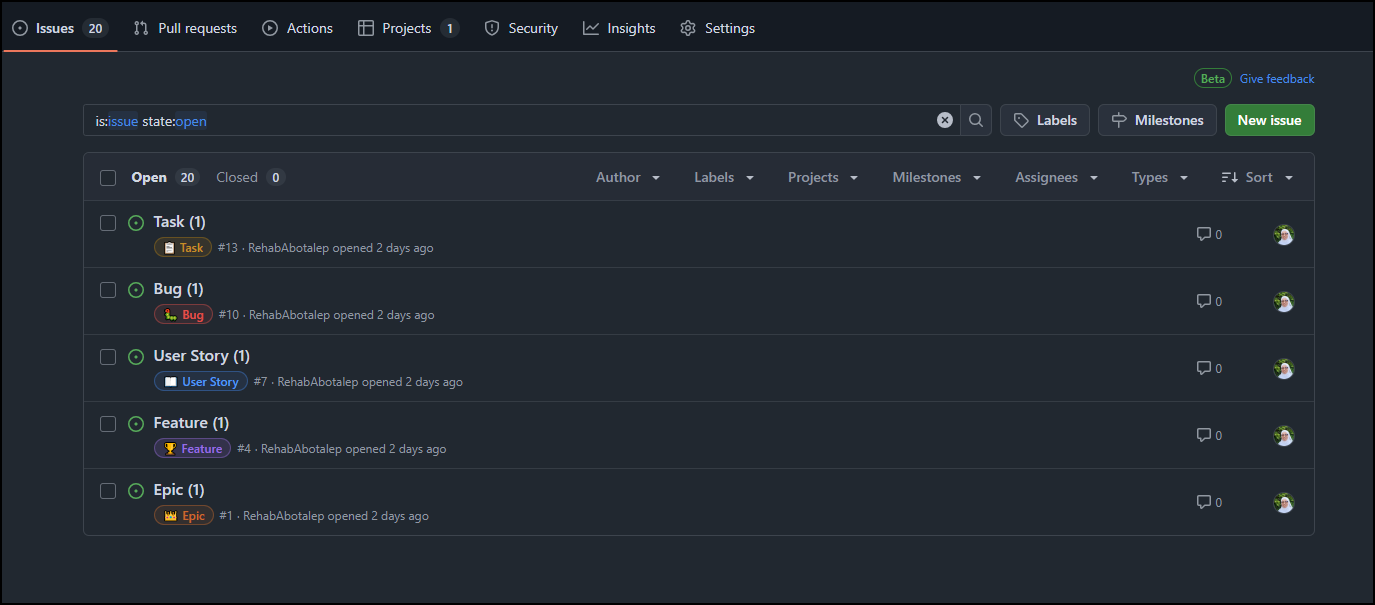Click the assignee avatar on the Epic (1) row
Viewport: 1375px width, 605px height.
pos(1284,502)
